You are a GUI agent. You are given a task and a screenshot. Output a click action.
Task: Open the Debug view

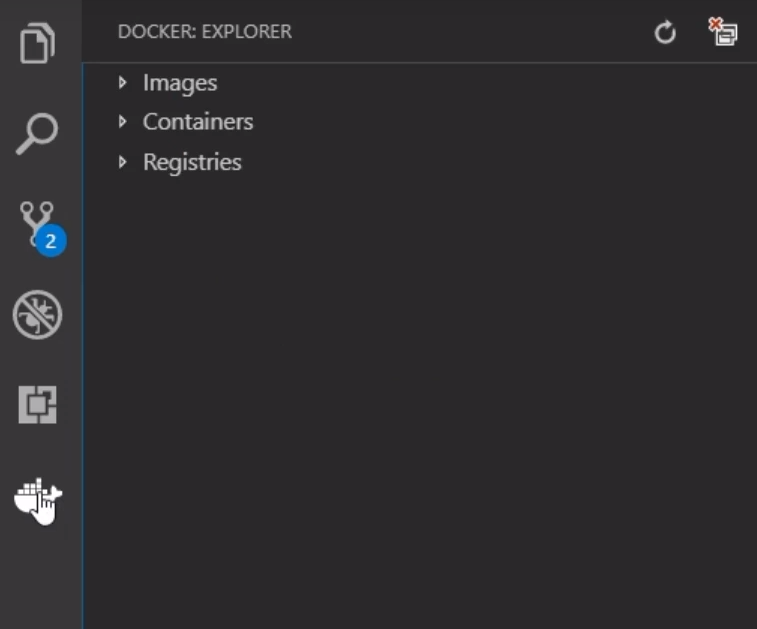[37, 315]
